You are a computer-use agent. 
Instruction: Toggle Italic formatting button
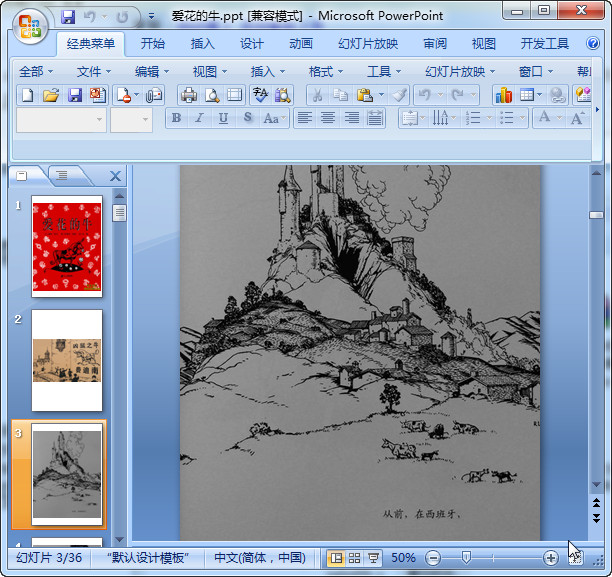pyautogui.click(x=200, y=118)
